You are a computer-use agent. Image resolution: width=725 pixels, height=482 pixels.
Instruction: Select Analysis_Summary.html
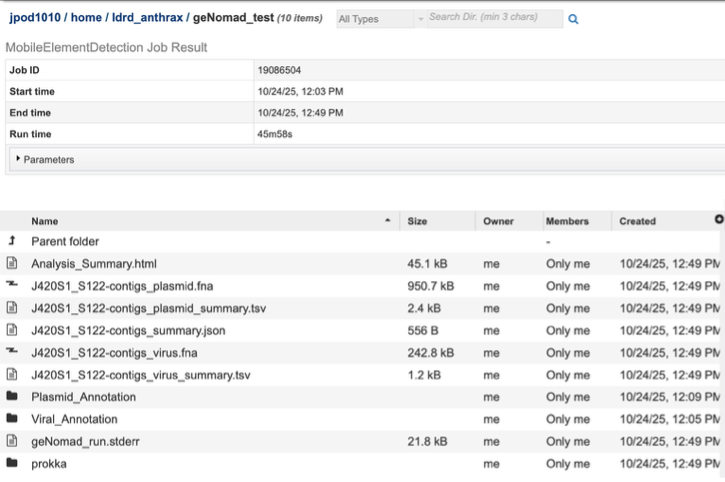[x=94, y=264]
